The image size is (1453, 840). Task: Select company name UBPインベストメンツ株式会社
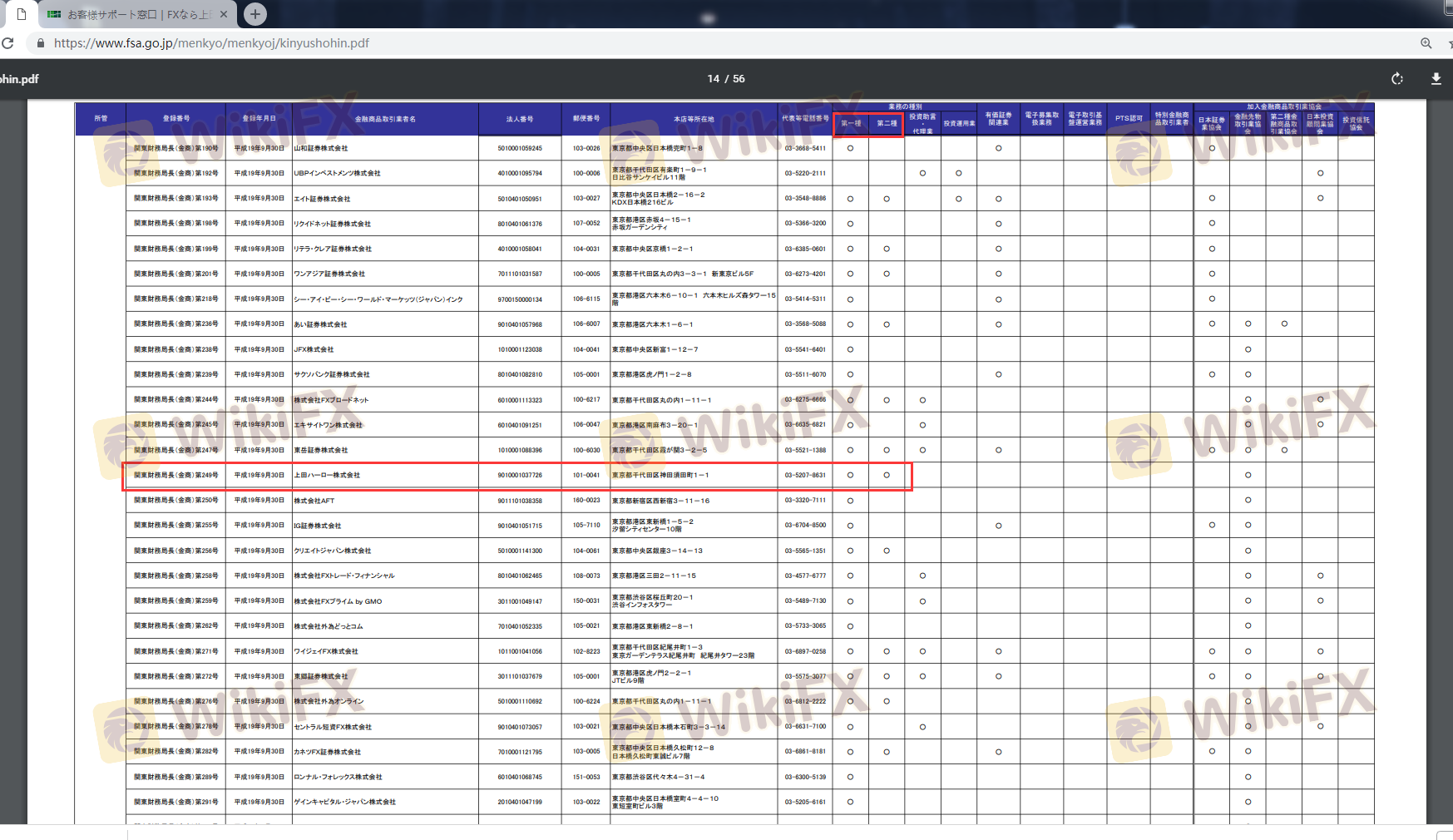[x=337, y=173]
